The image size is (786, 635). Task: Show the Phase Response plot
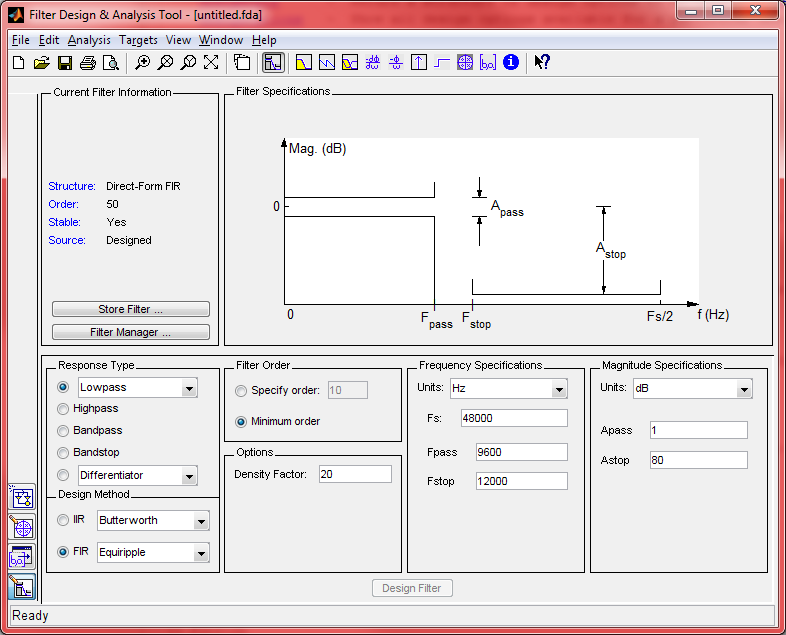(327, 63)
